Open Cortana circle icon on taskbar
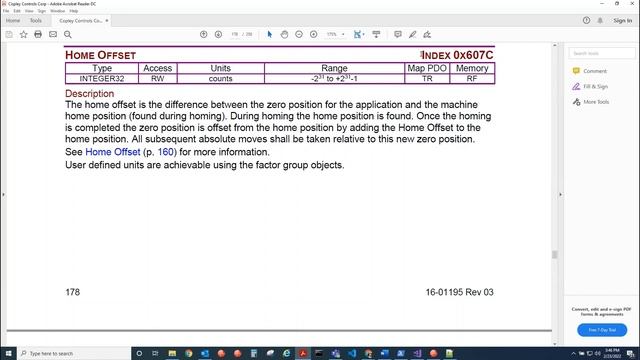640x360 pixels. coord(139,353)
